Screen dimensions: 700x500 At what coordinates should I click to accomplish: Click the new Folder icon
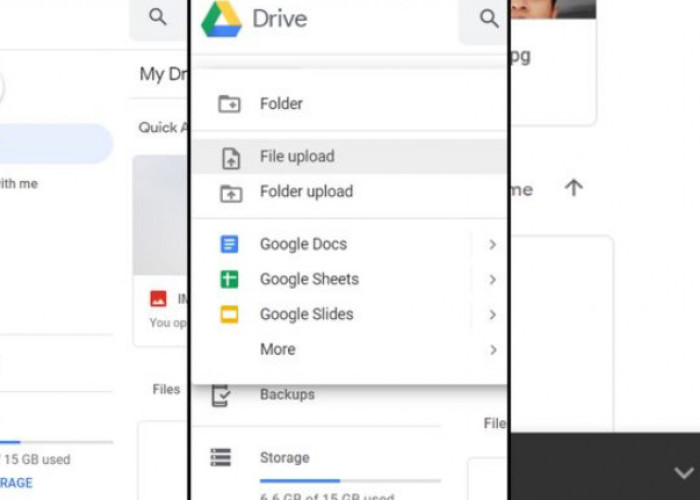(229, 104)
